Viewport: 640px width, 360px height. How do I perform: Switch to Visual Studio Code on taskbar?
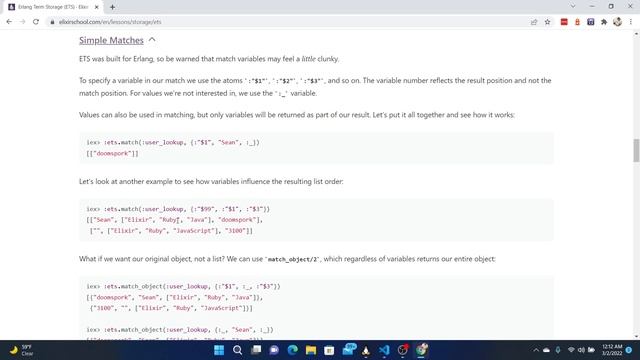384,350
